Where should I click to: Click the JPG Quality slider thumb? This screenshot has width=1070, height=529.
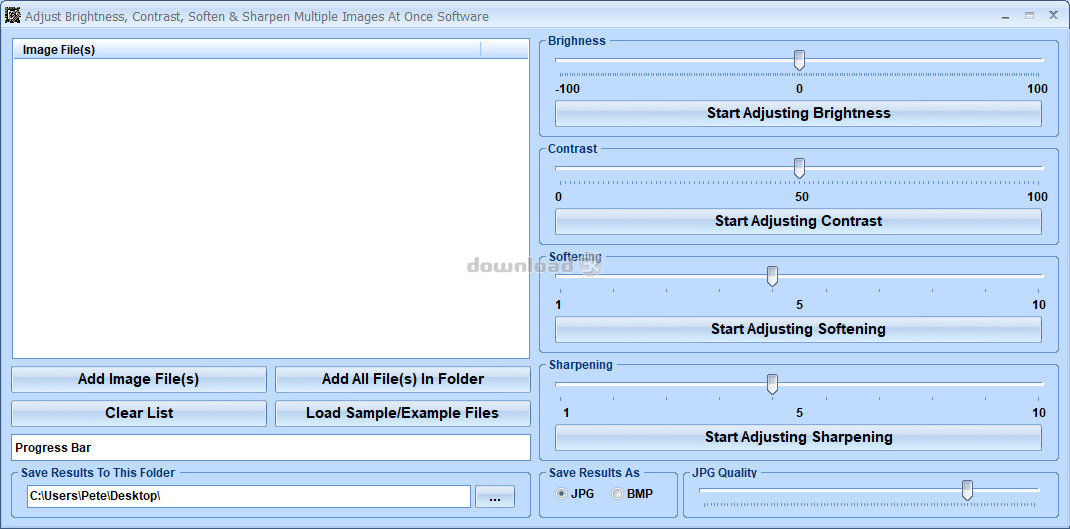967,490
